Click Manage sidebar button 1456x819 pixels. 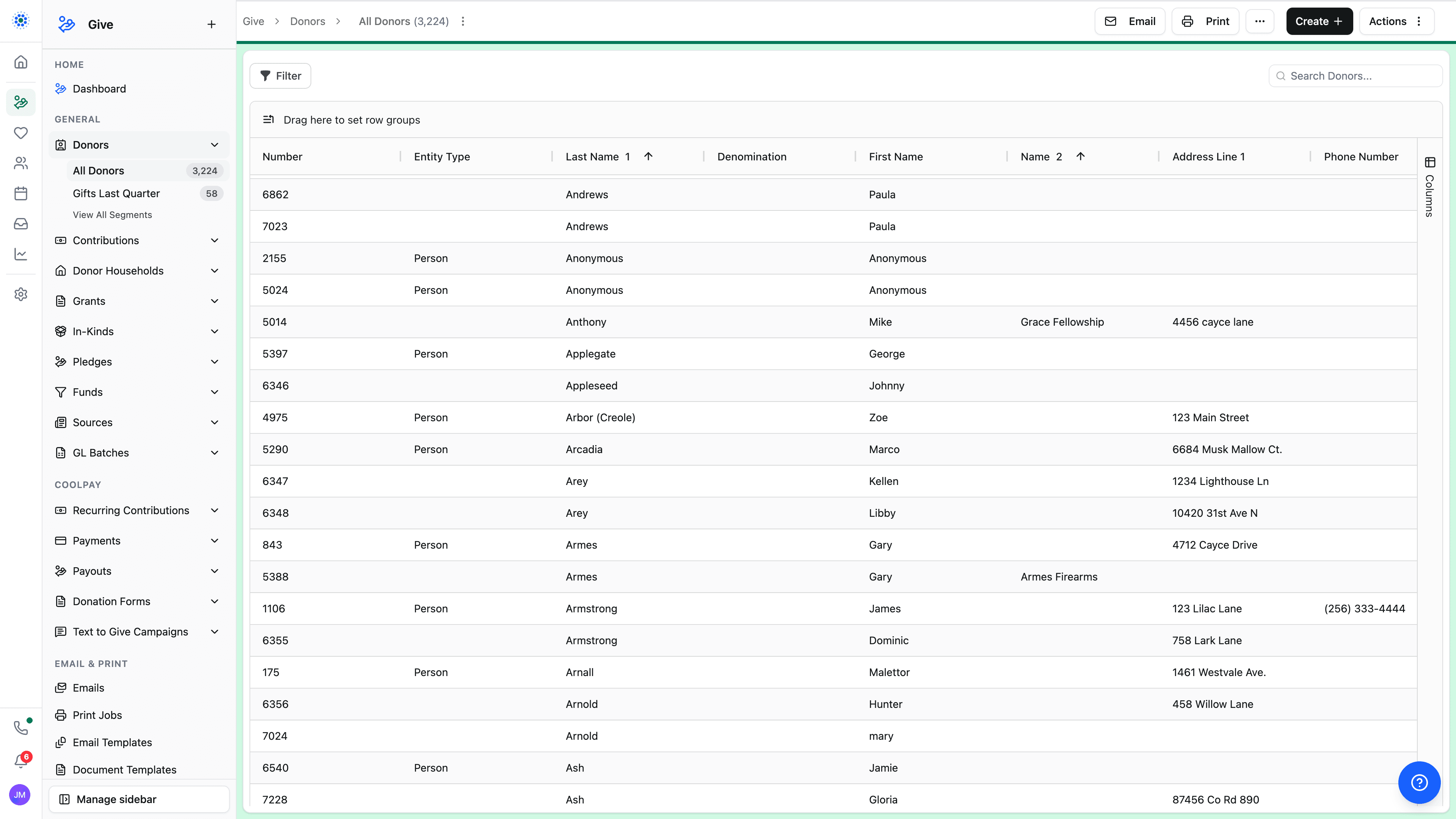[x=139, y=799]
